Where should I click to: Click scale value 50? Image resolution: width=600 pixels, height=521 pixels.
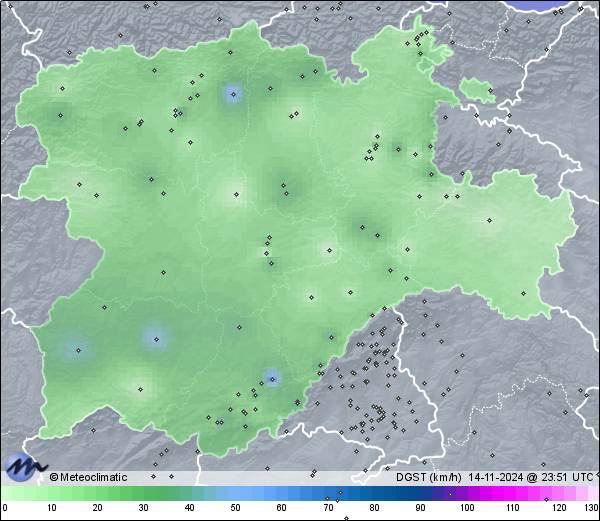point(235,508)
